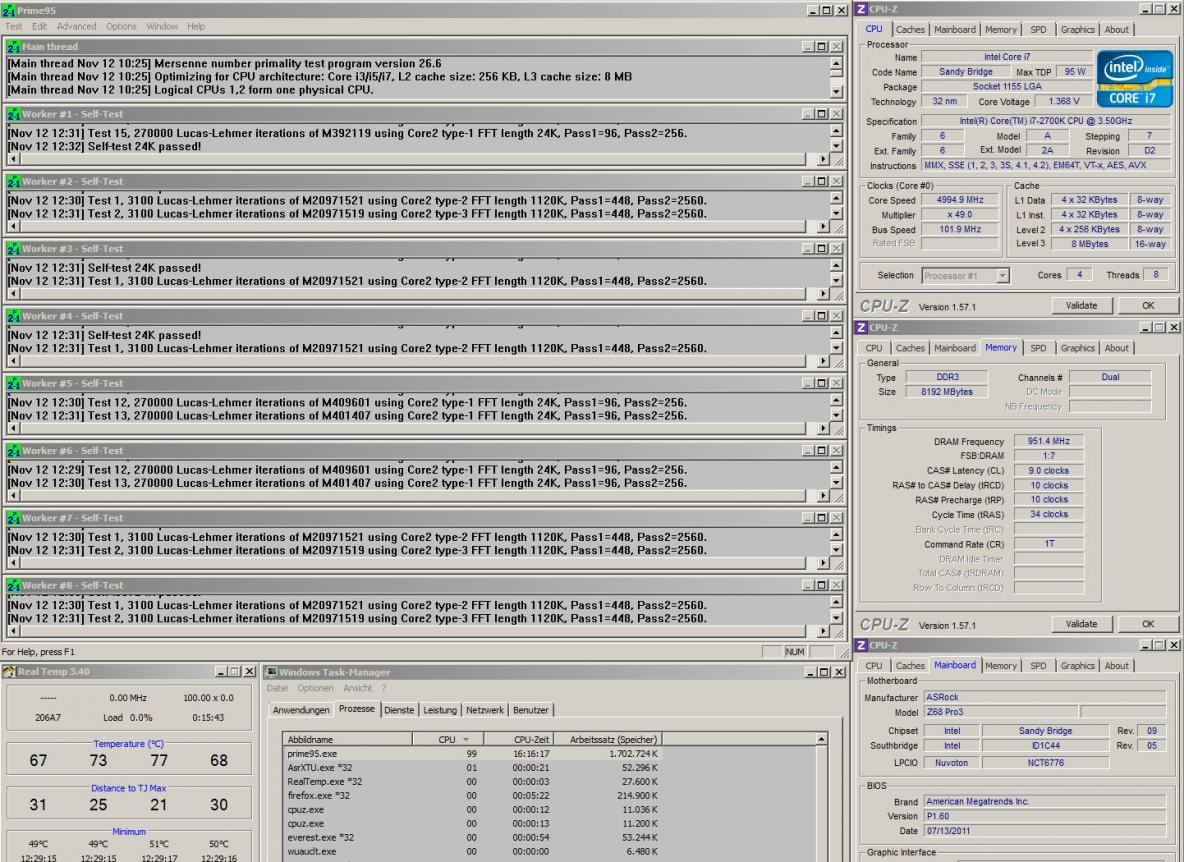Image resolution: width=1184 pixels, height=862 pixels.
Task: Click the Z68 Pro3 model field
Action: pyautogui.click(x=1001, y=712)
